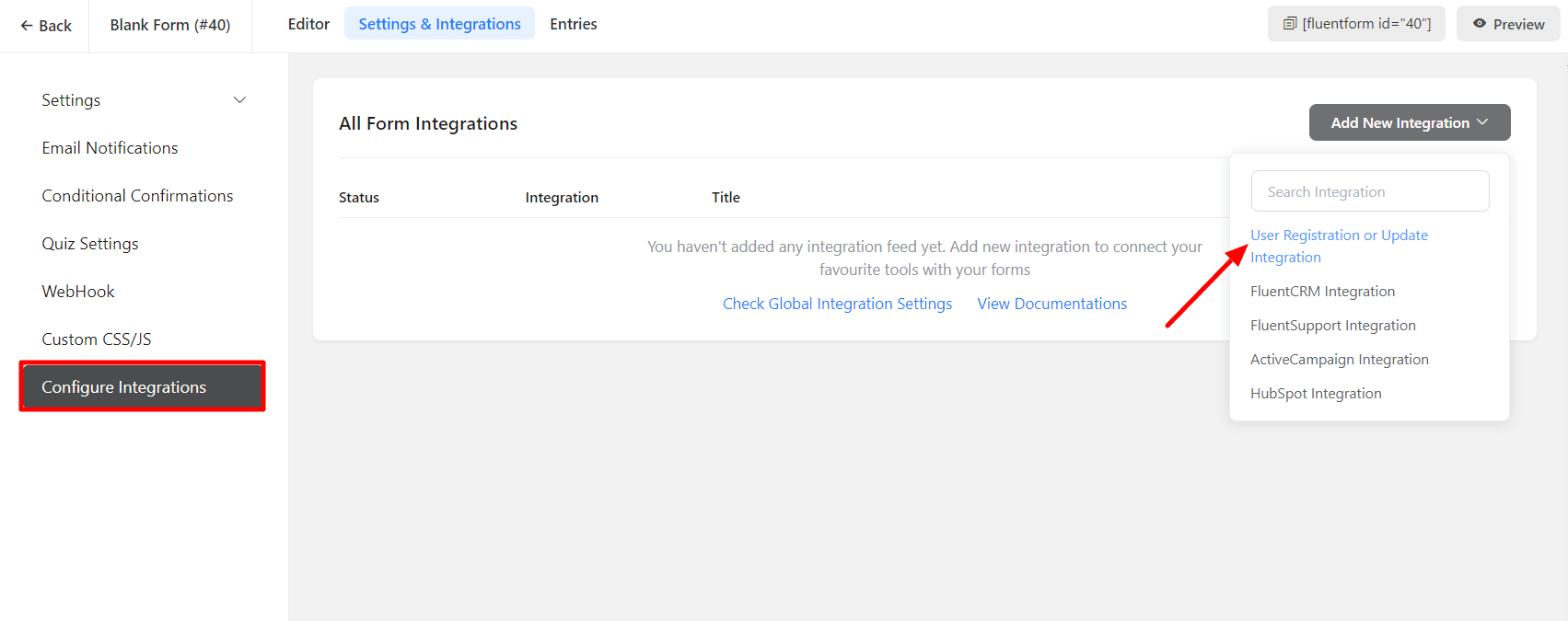Select the Settings & Integrations tab
Screen dimensions: 1568x621
pyautogui.click(x=439, y=24)
